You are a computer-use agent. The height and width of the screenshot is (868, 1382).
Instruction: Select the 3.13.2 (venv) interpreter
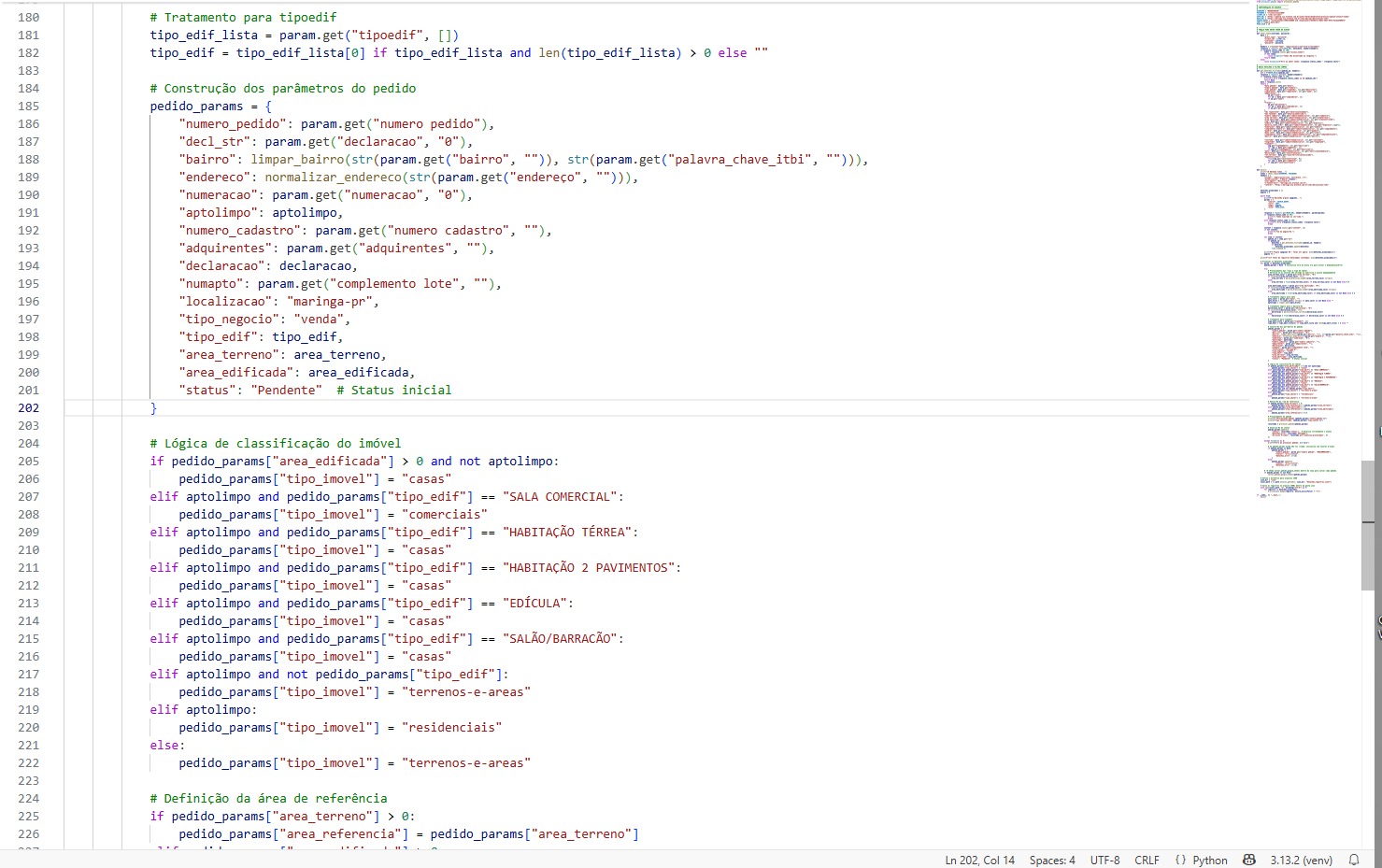[1301, 860]
